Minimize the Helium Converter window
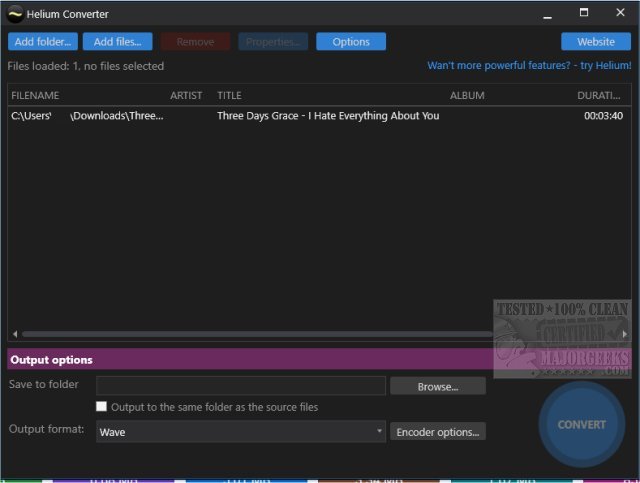 point(547,15)
